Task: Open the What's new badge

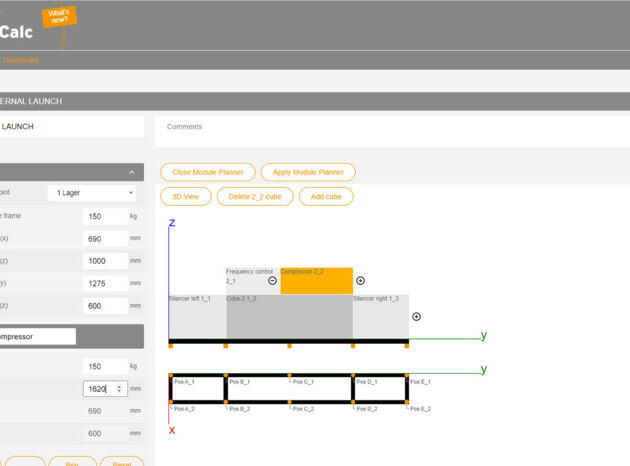Action: pyautogui.click(x=58, y=17)
